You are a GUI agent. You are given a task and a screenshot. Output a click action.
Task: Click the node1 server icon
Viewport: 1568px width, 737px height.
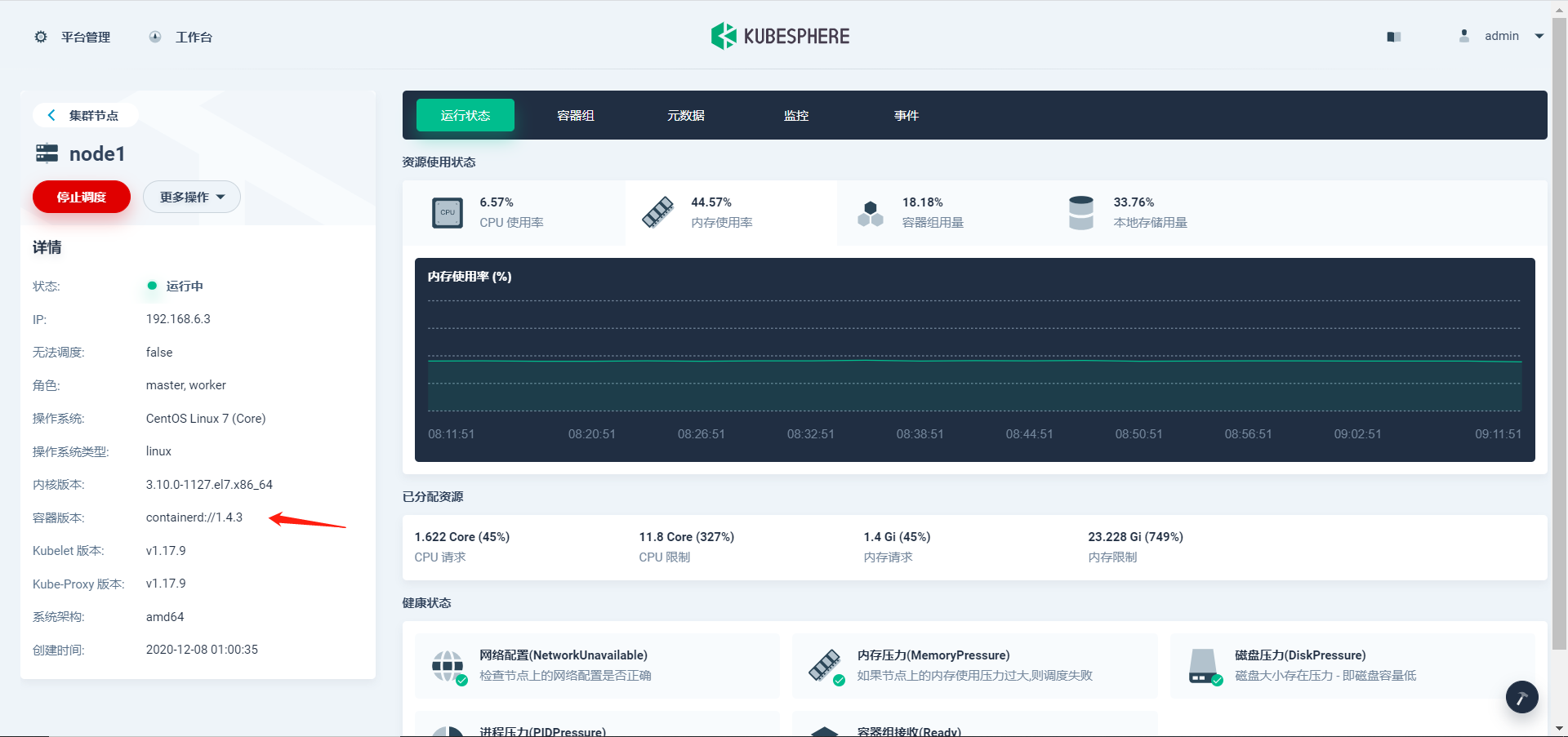[47, 153]
